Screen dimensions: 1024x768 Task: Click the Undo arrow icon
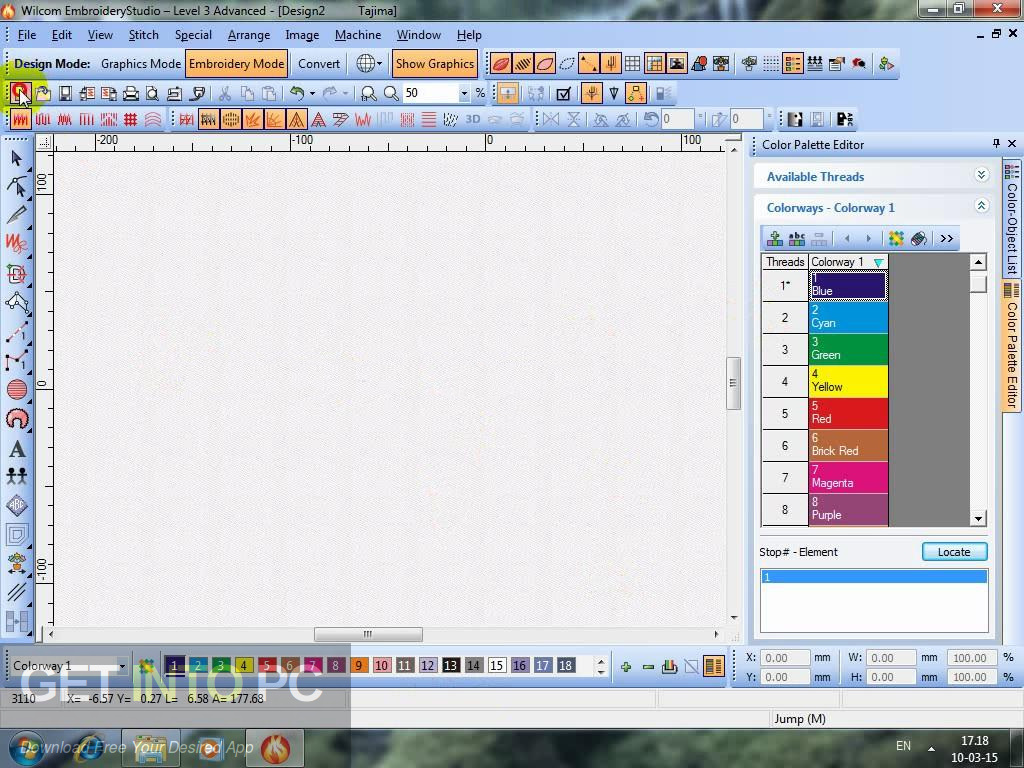pyautogui.click(x=297, y=93)
